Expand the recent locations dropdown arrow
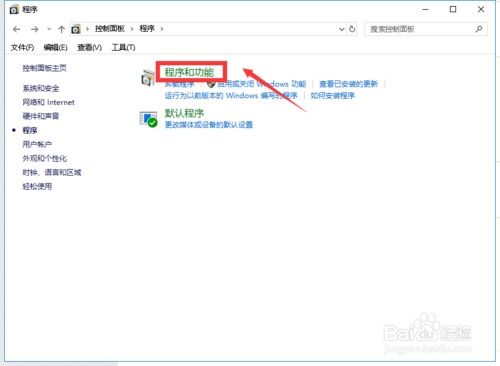The width and height of the screenshot is (500, 366). 49,29
